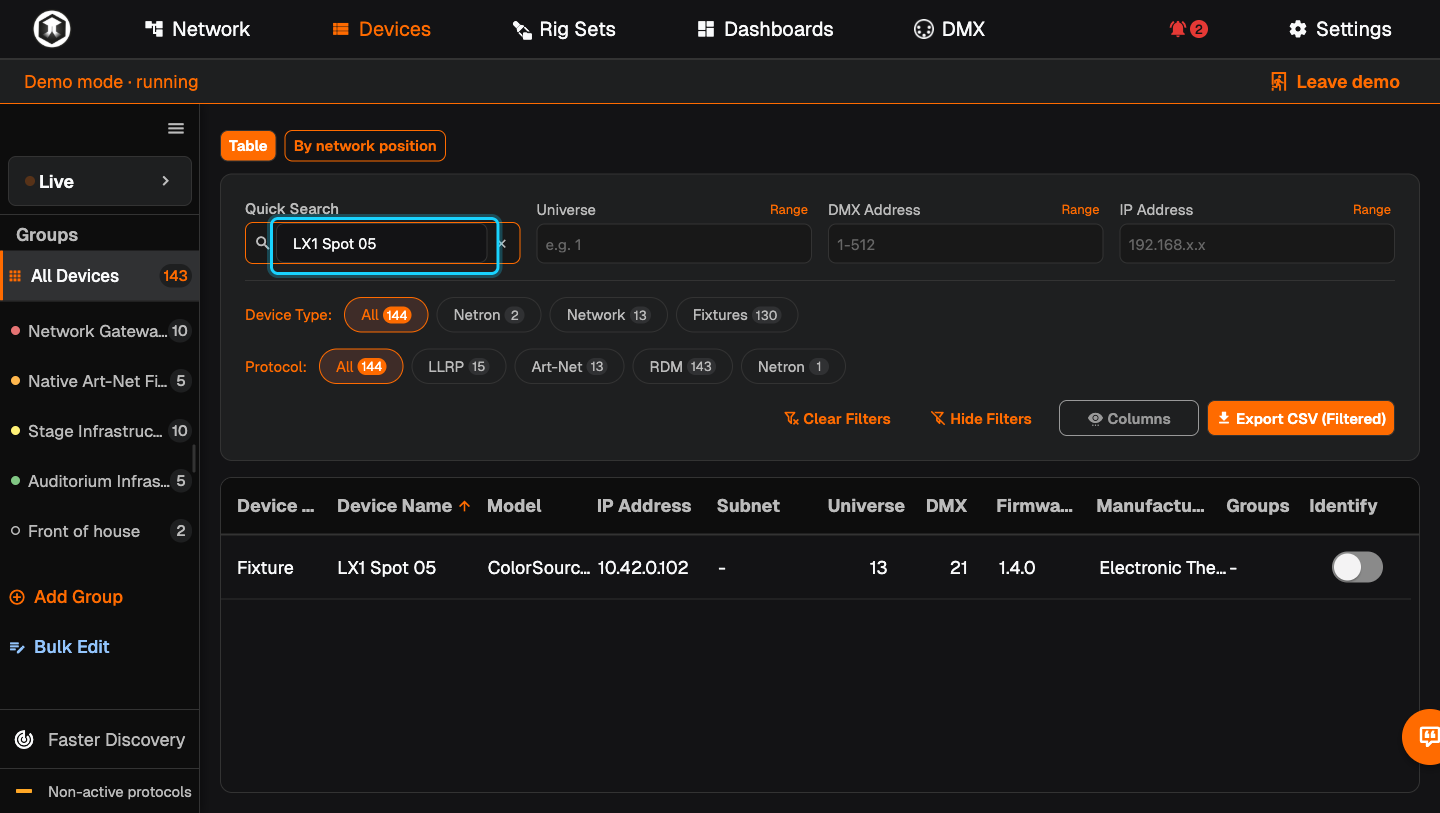Screen dimensions: 1440x813
Task: Click the red dot for Network Gateways group
Action: tap(15, 331)
